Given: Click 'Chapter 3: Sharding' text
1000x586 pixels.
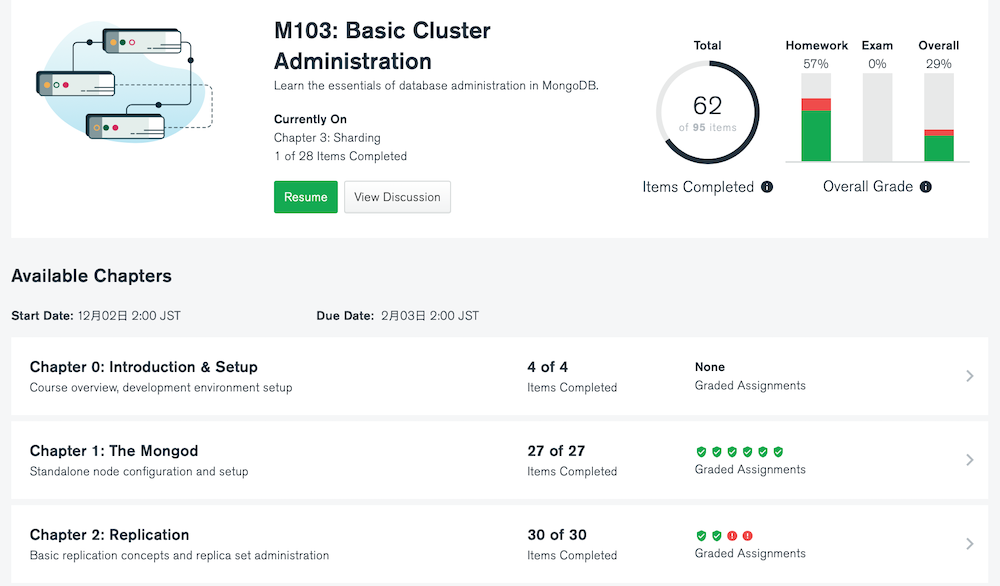Looking at the screenshot, I should click(x=327, y=138).
